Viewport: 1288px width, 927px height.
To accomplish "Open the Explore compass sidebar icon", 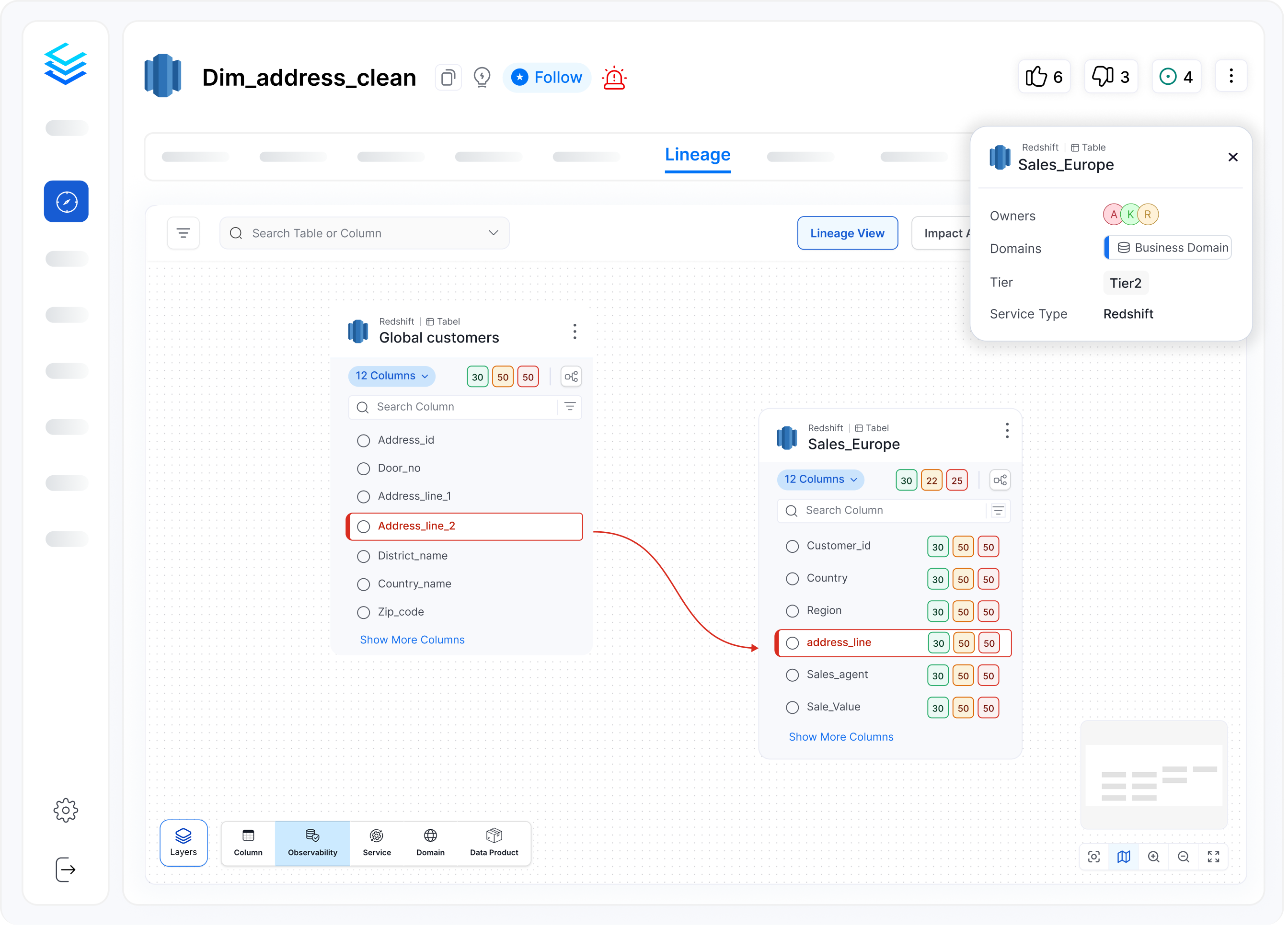I will 67,202.
